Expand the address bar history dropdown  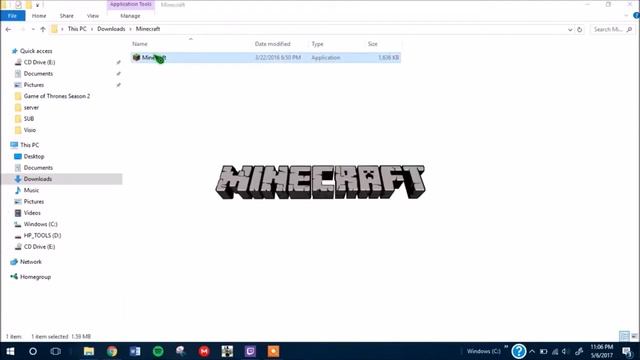click(x=570, y=29)
